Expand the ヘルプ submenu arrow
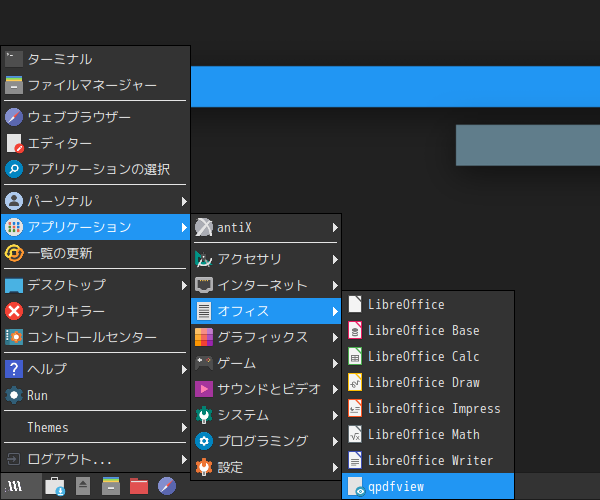Screen dimensions: 600x500 point(184,370)
